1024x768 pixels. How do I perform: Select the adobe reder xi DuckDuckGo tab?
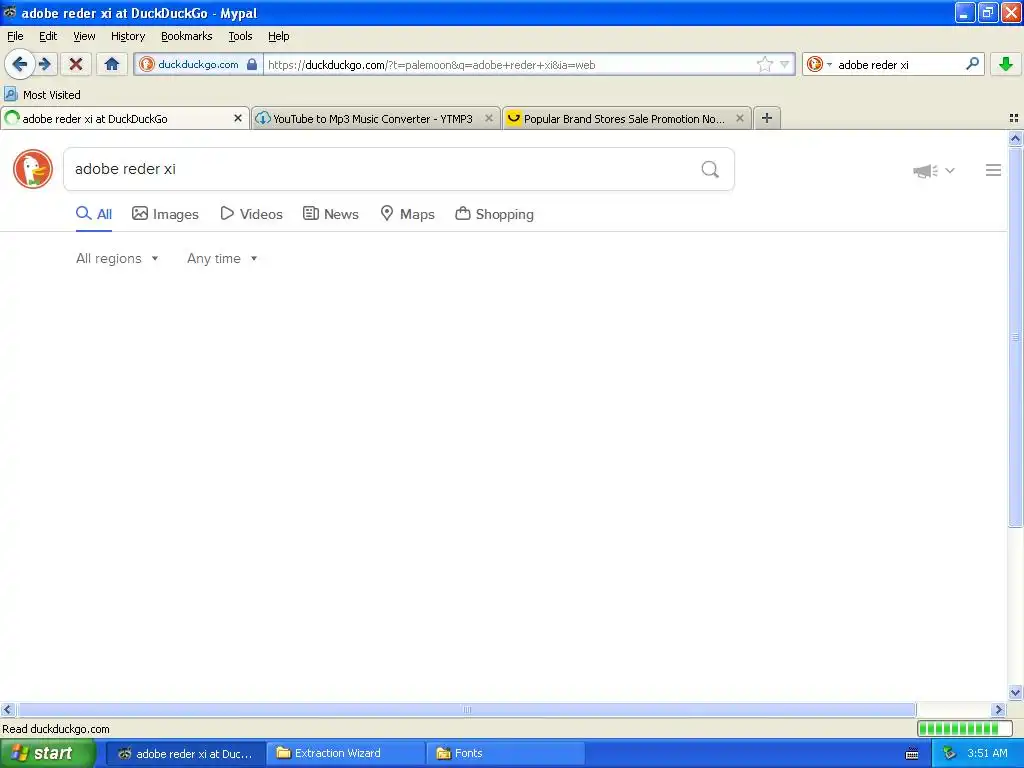click(124, 118)
